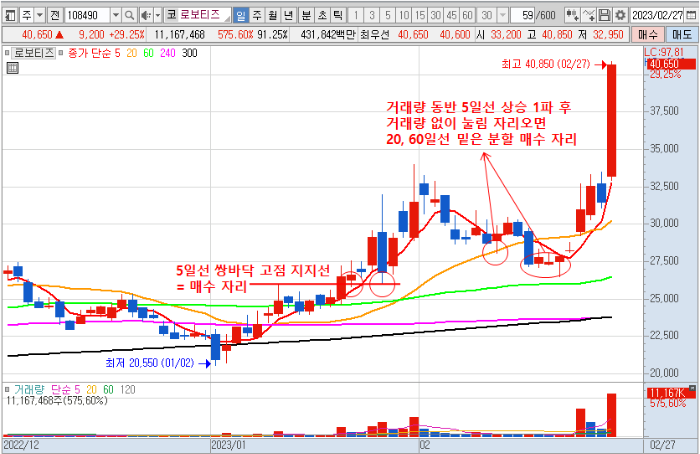Toggle the square before 종가 단순 legend
This screenshot has height=454, width=700.
pos(61,53)
